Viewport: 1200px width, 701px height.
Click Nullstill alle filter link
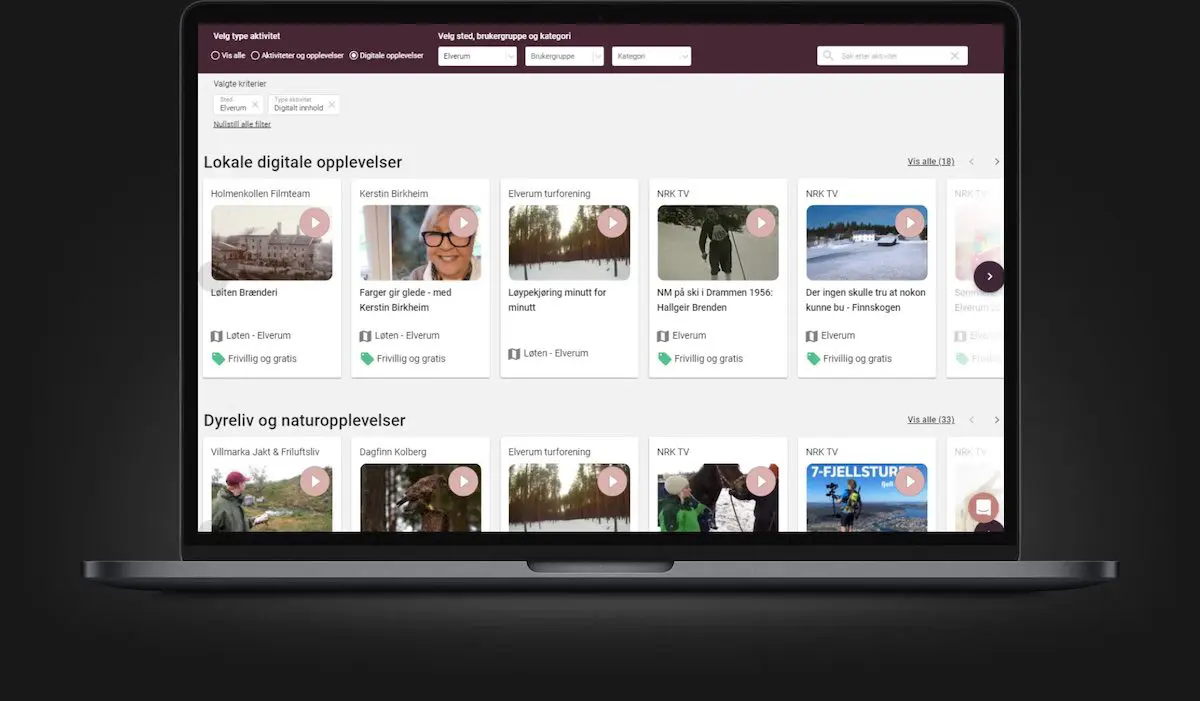pyautogui.click(x=242, y=125)
